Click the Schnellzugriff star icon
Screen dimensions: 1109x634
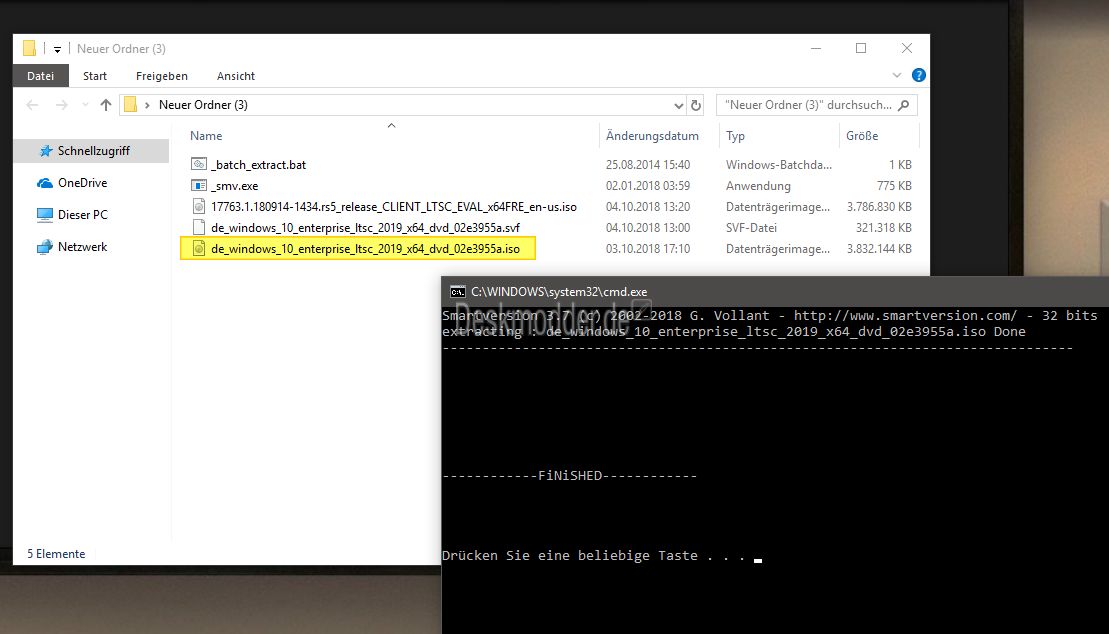tap(45, 151)
